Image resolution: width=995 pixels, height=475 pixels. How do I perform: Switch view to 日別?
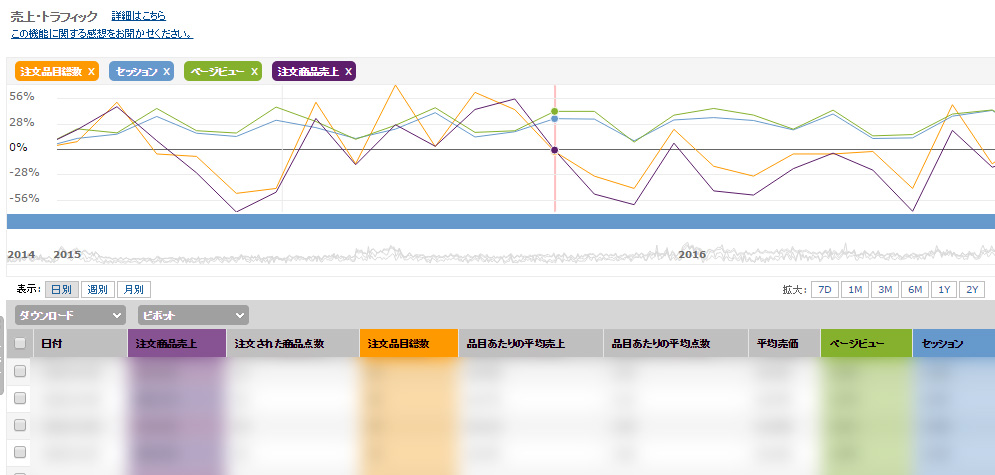tap(61, 290)
